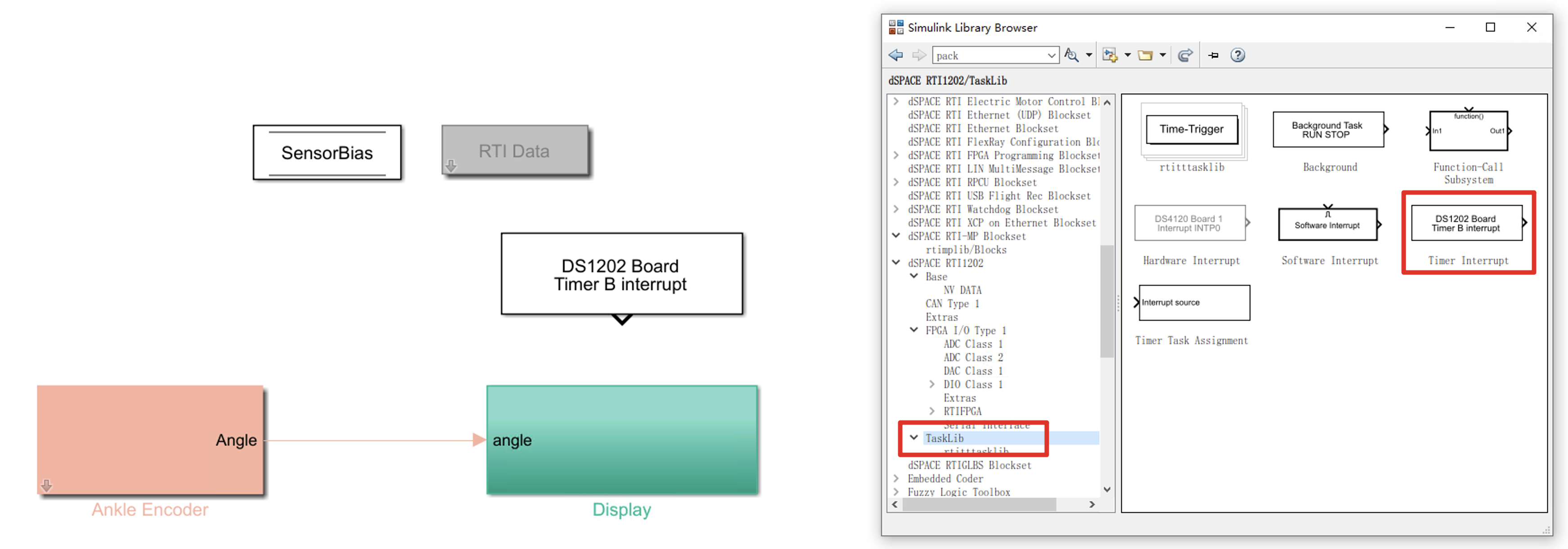Image resolution: width=1568 pixels, height=549 pixels.
Task: Select the Time-Trigger rtitttasklib block
Action: [x=1191, y=130]
